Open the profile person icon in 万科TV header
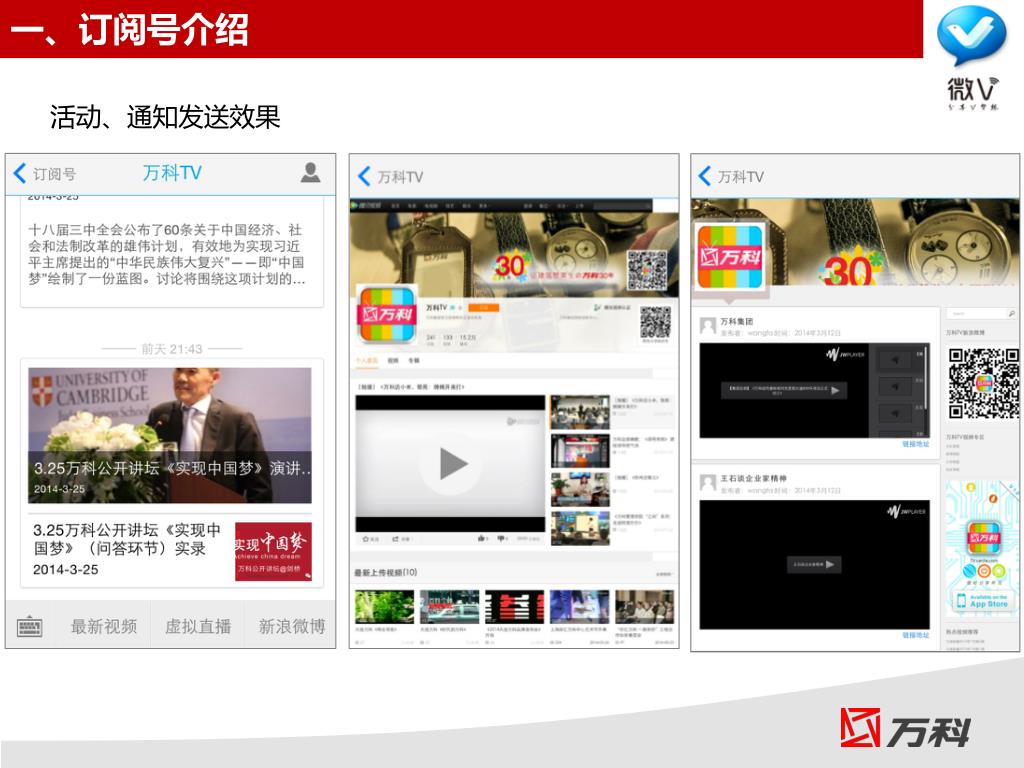This screenshot has height=768, width=1024. point(310,172)
